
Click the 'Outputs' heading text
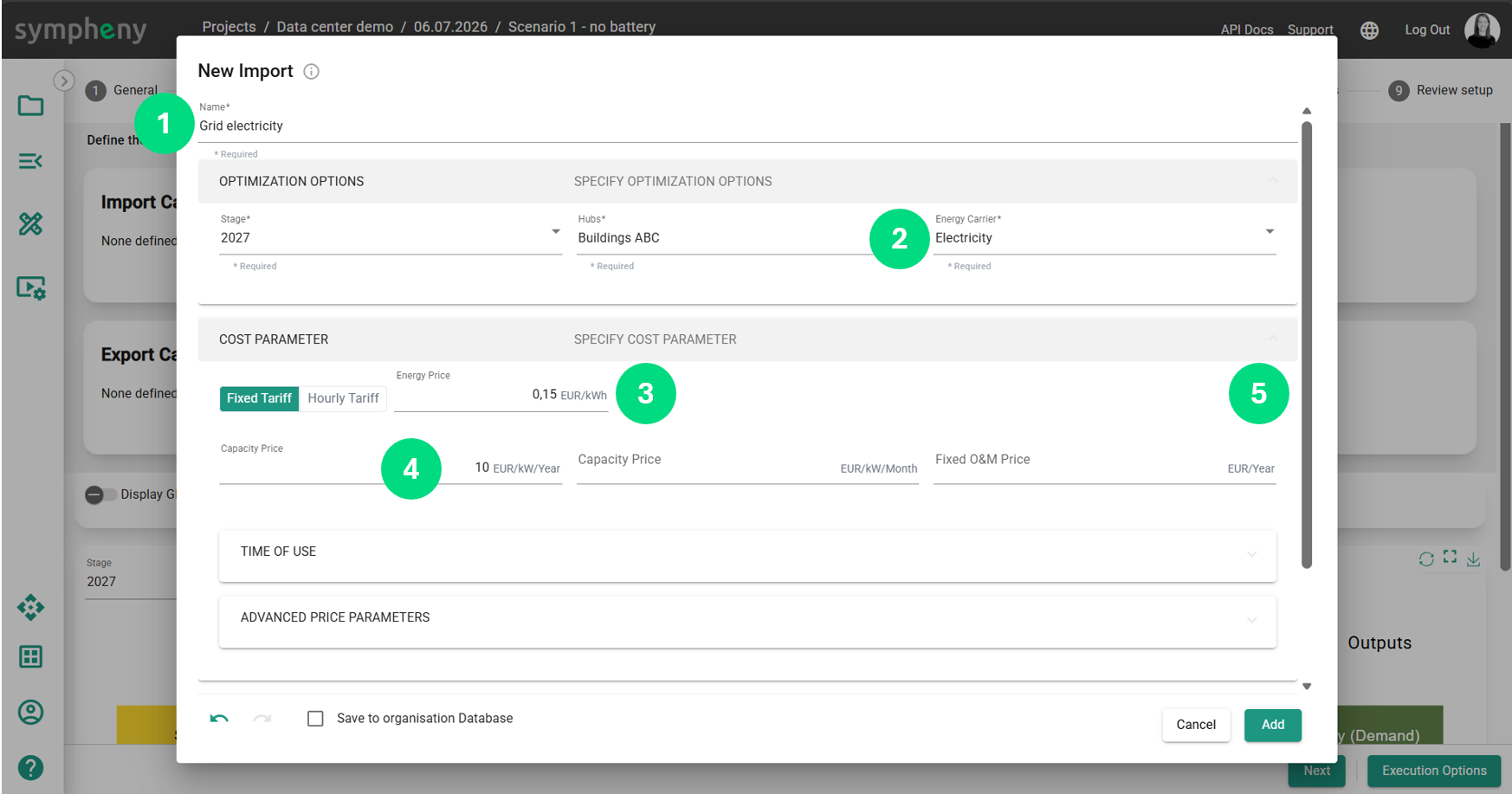(x=1379, y=642)
